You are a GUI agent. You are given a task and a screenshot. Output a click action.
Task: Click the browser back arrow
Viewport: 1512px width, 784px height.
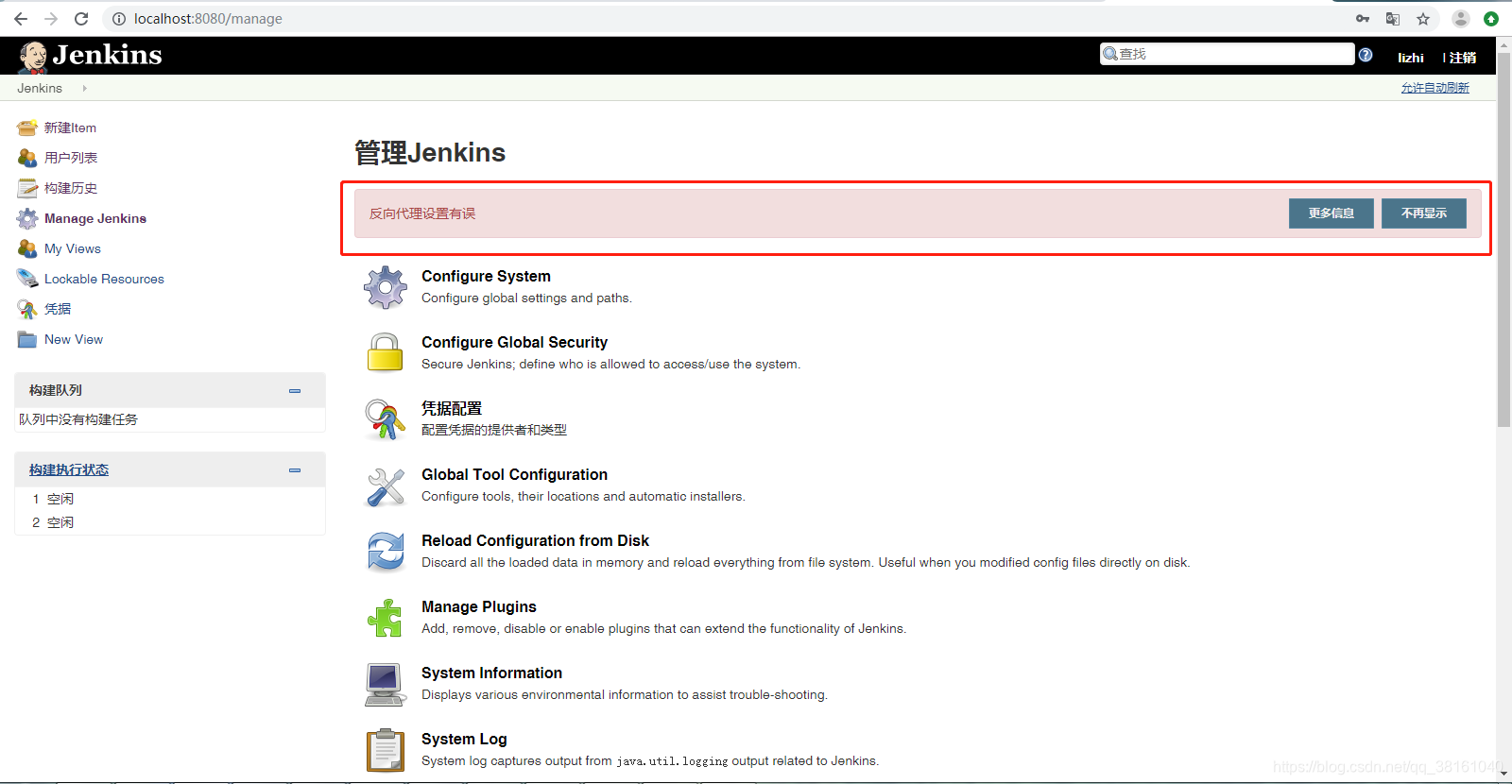point(21,19)
